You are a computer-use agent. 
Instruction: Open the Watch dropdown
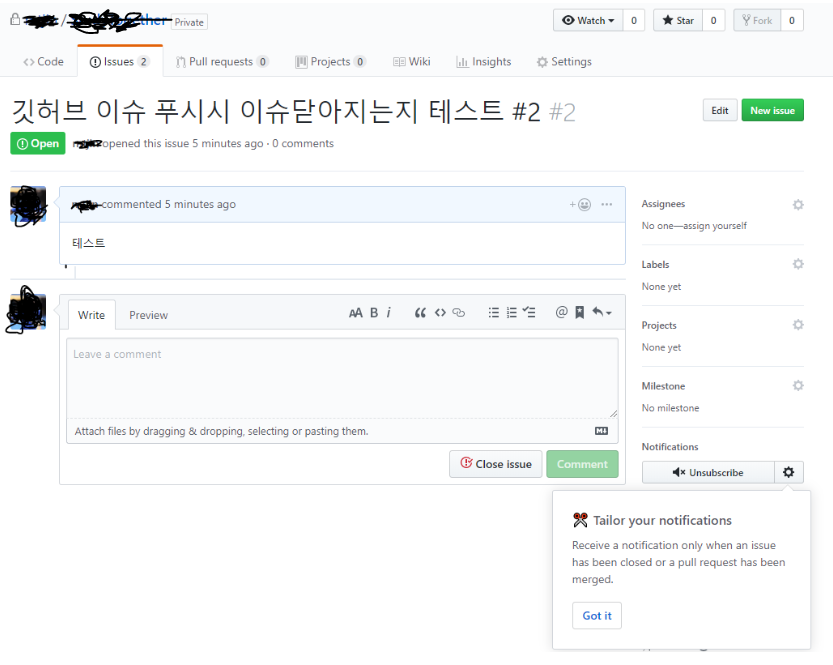click(588, 20)
